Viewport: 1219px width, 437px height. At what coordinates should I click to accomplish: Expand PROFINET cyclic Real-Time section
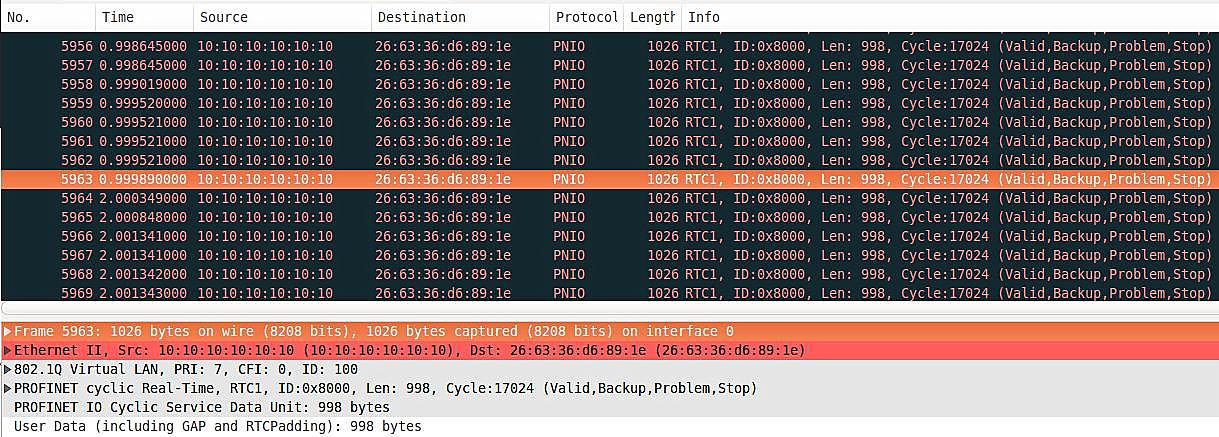(8, 388)
